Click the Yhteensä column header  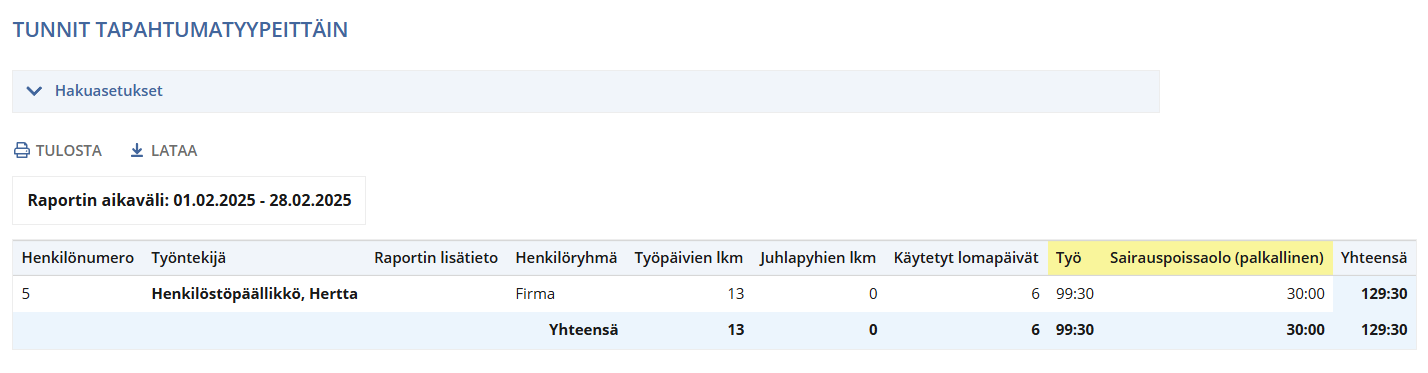point(1374,258)
